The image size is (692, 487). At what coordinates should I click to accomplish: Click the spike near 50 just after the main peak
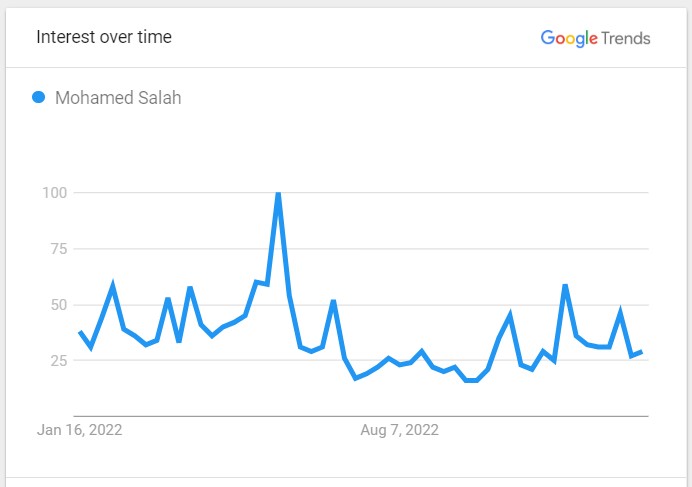click(334, 302)
